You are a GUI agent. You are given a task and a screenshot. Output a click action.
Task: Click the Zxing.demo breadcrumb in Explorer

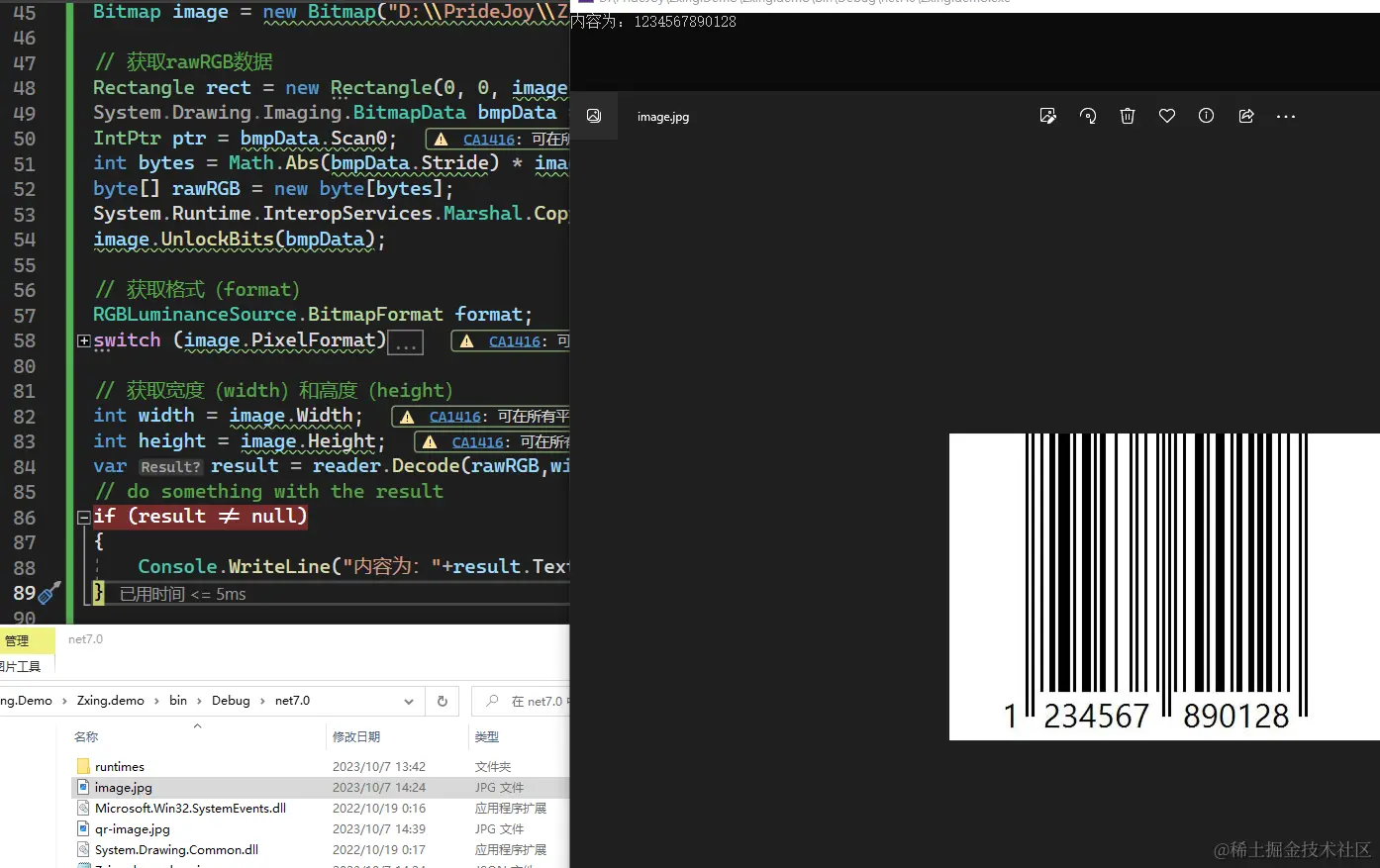(x=110, y=701)
